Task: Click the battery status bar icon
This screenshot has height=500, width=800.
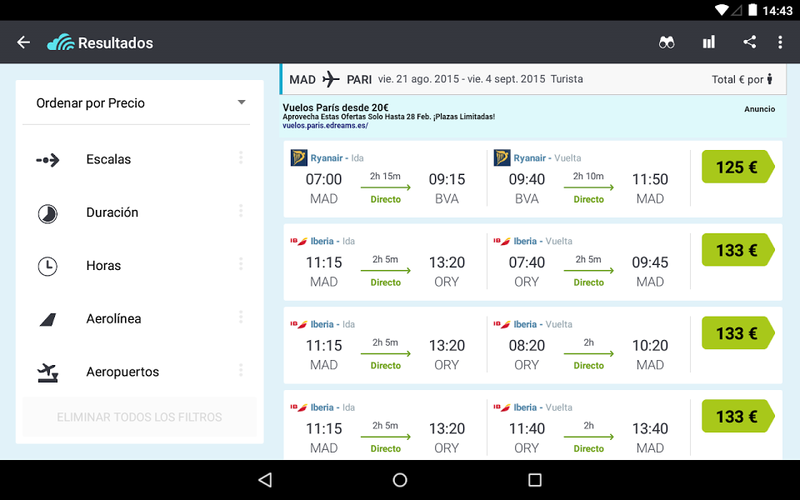Action: point(753,10)
